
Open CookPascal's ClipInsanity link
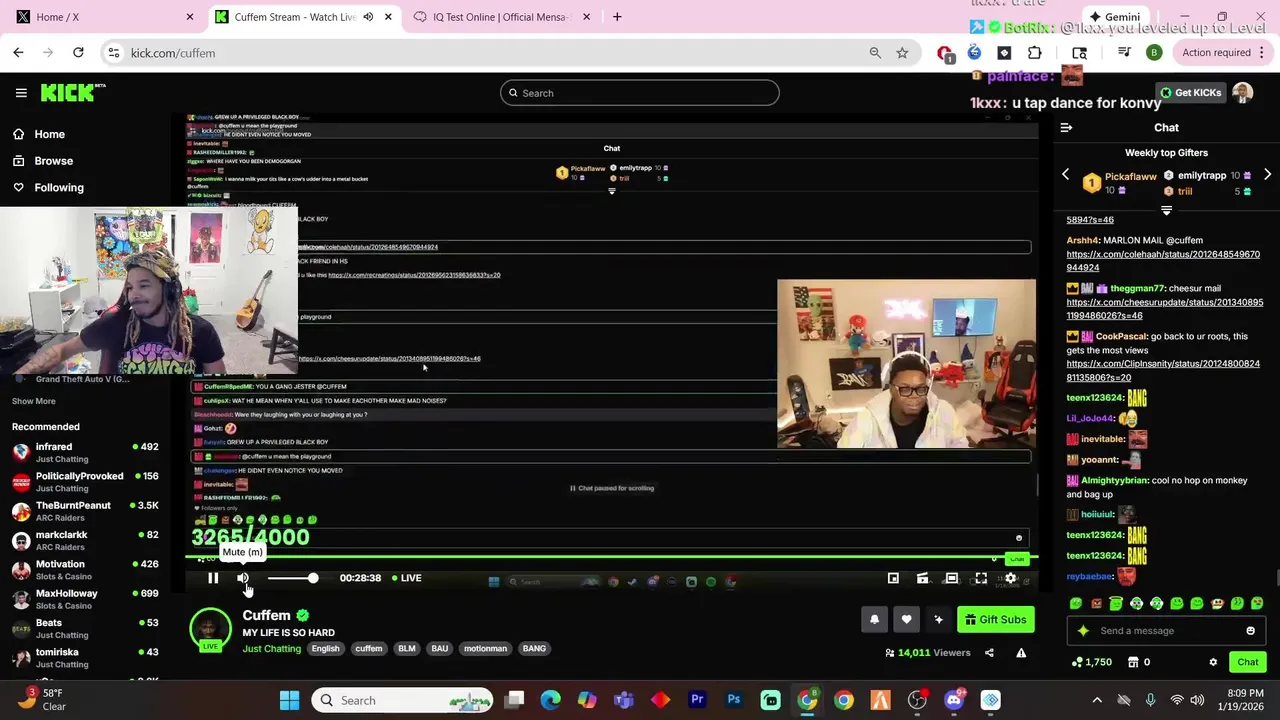click(x=1163, y=371)
